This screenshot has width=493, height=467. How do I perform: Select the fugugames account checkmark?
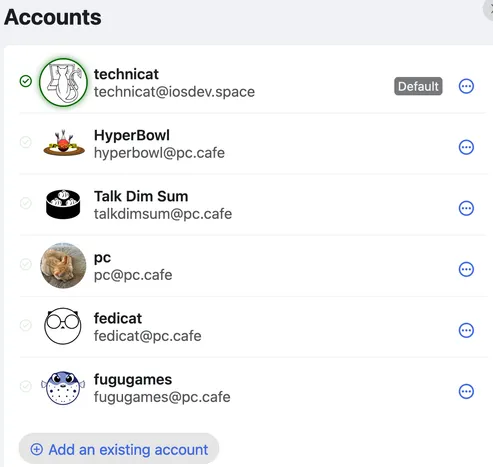(26, 386)
